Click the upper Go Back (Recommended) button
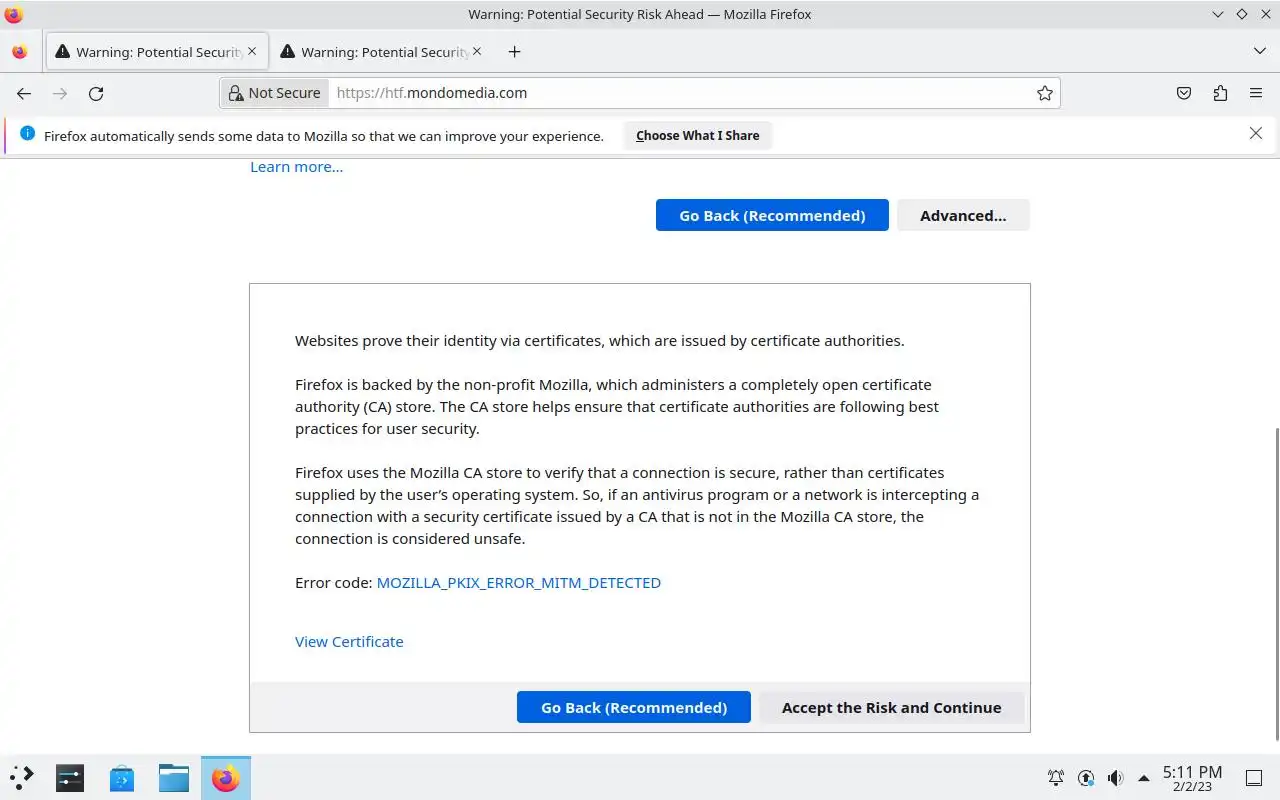 [772, 215]
